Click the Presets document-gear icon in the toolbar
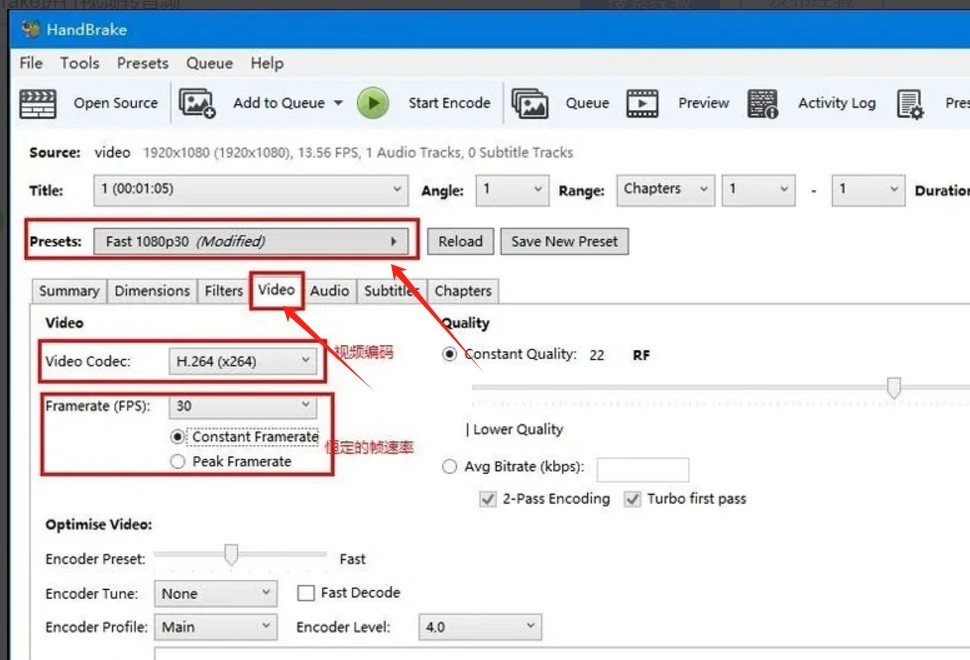The height and width of the screenshot is (660, 970). (x=910, y=103)
